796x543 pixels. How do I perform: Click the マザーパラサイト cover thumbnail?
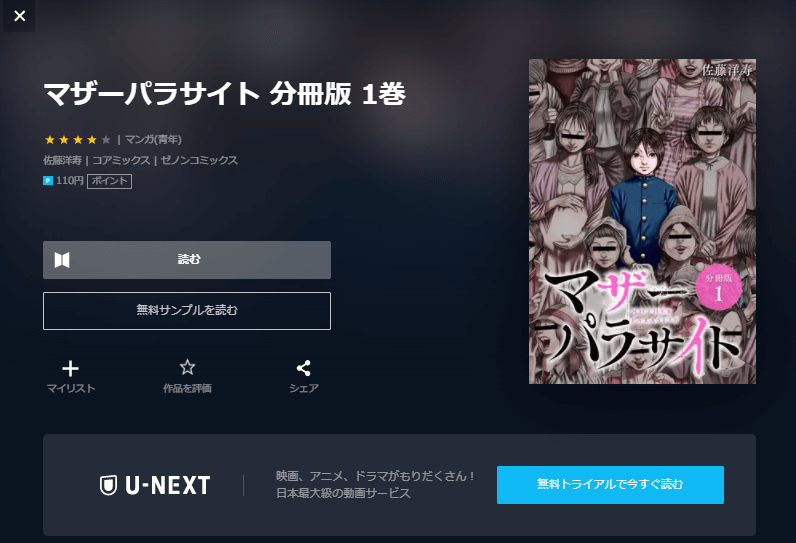tap(642, 221)
